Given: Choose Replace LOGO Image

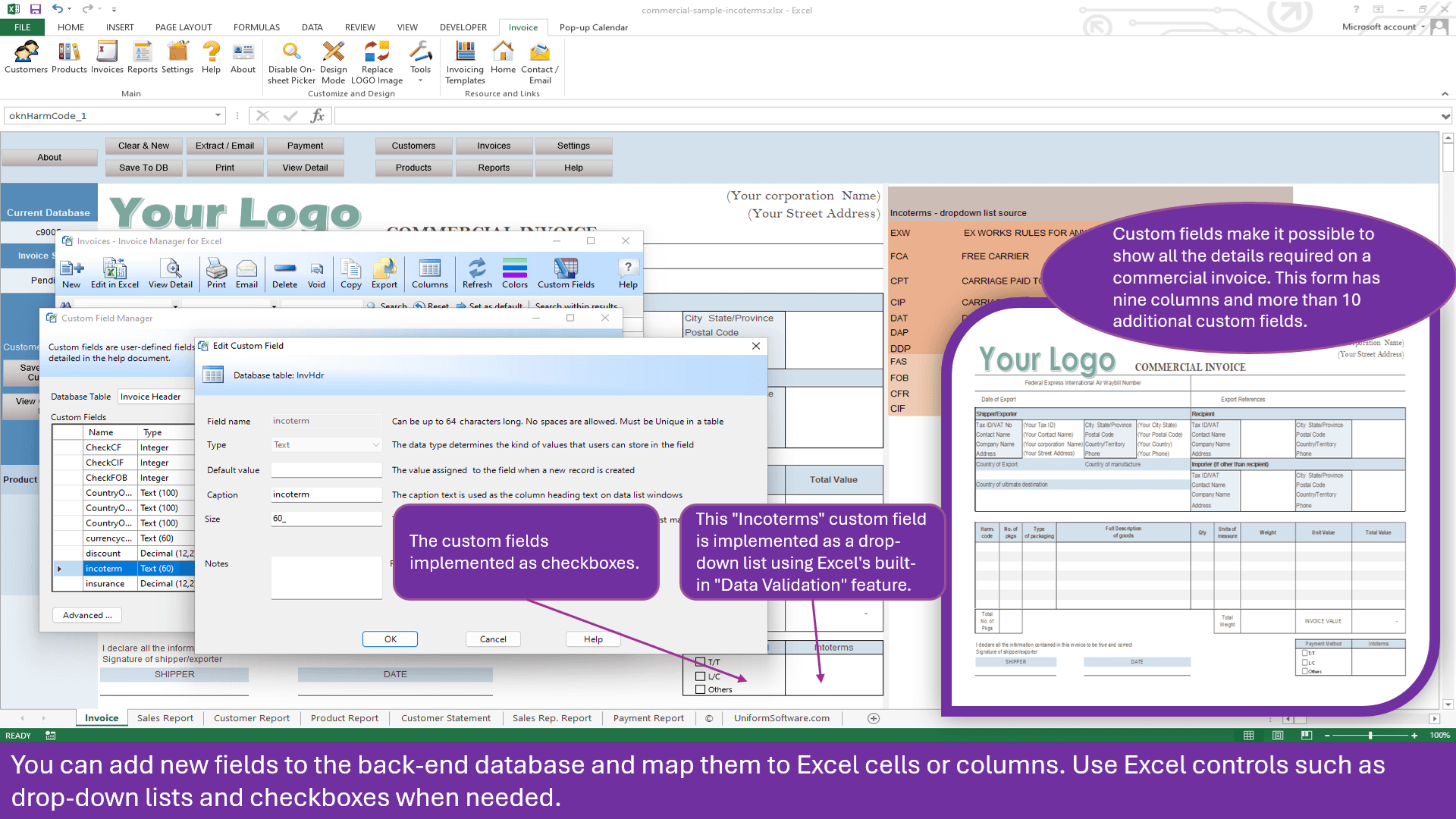Looking at the screenshot, I should tap(377, 63).
